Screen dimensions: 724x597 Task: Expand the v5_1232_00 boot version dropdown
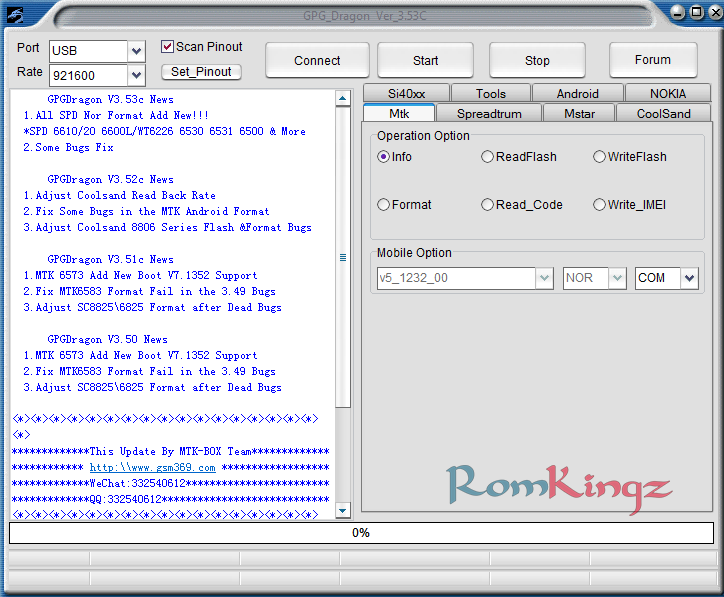(x=544, y=278)
